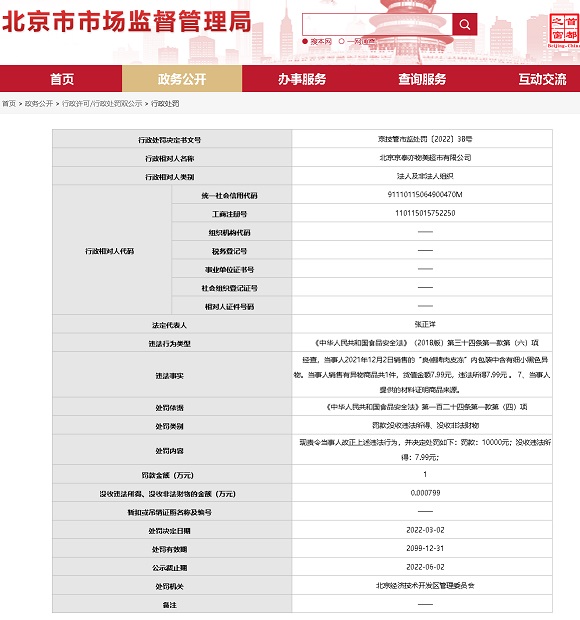
Task: Select the 一网通查 radio option
Action: pos(342,41)
